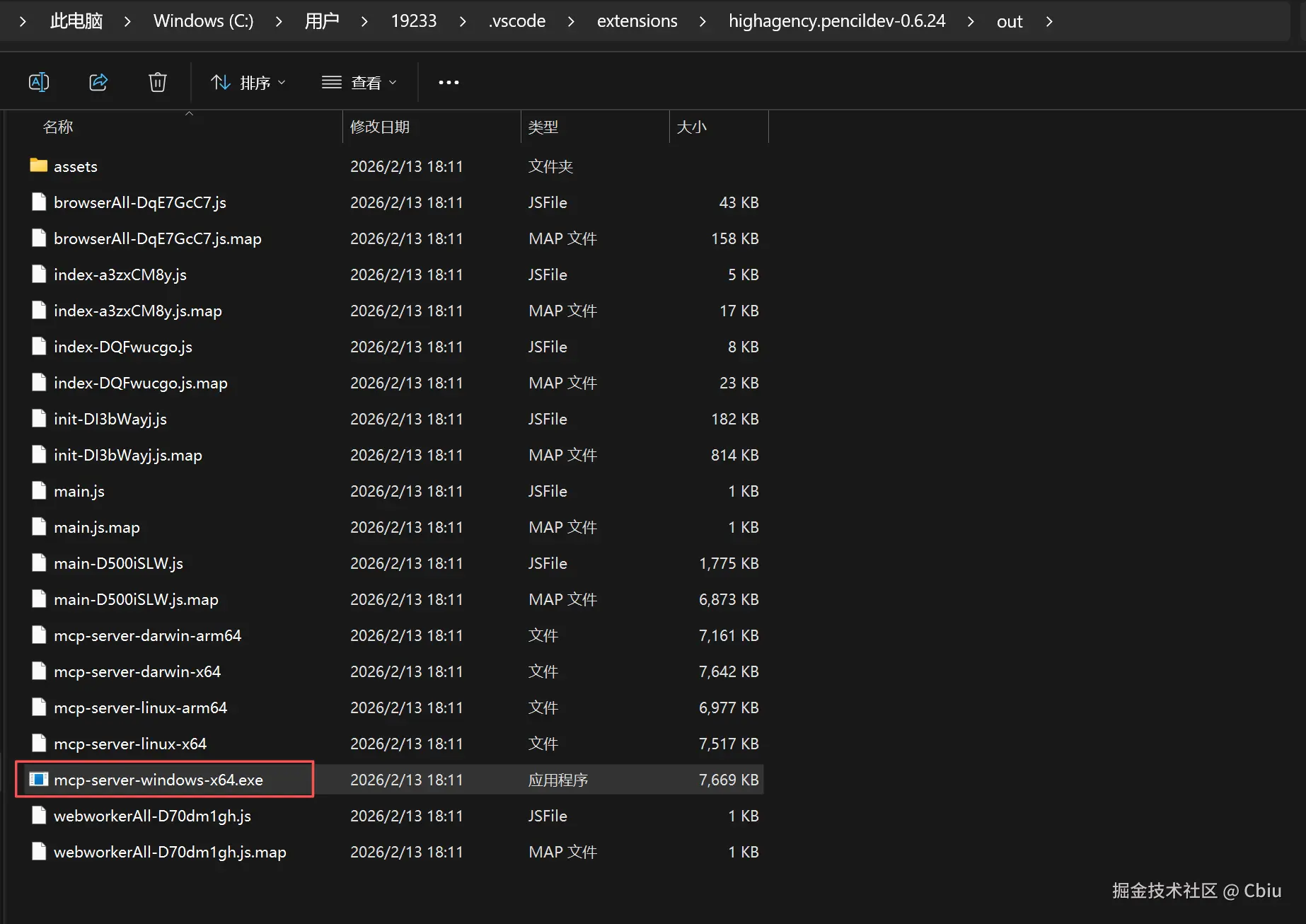This screenshot has height=924, width=1306.
Task: Click the main-D500iSLW.js.map file icon
Action: [x=39, y=599]
